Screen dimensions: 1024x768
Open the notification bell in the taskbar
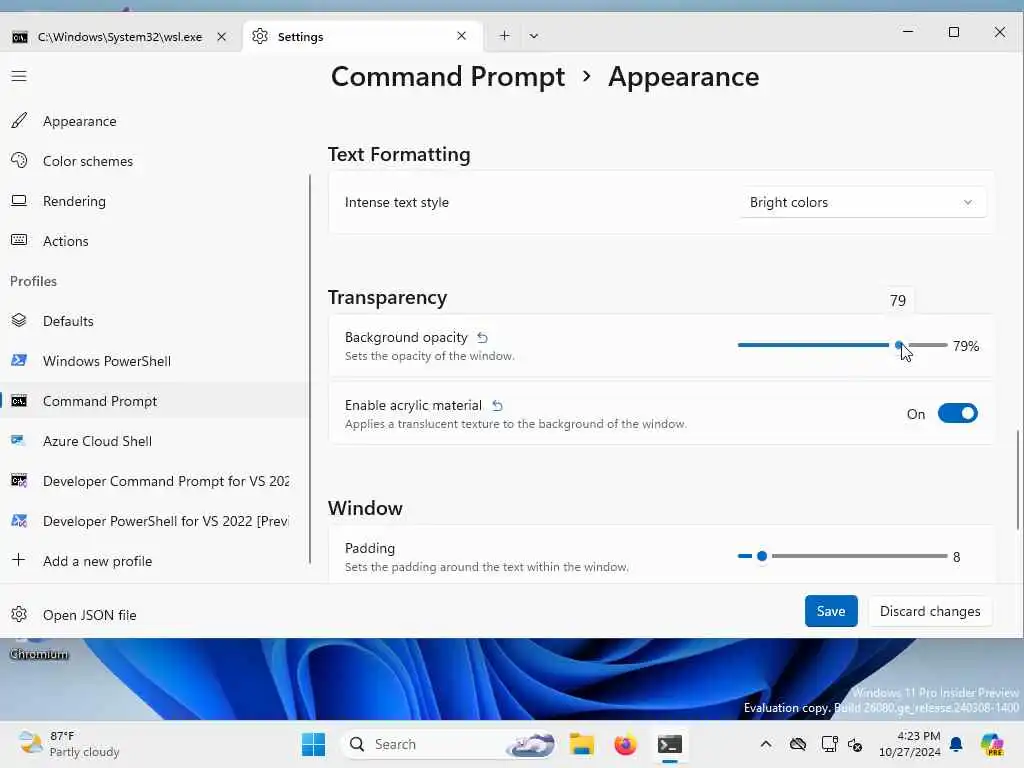(x=956, y=744)
